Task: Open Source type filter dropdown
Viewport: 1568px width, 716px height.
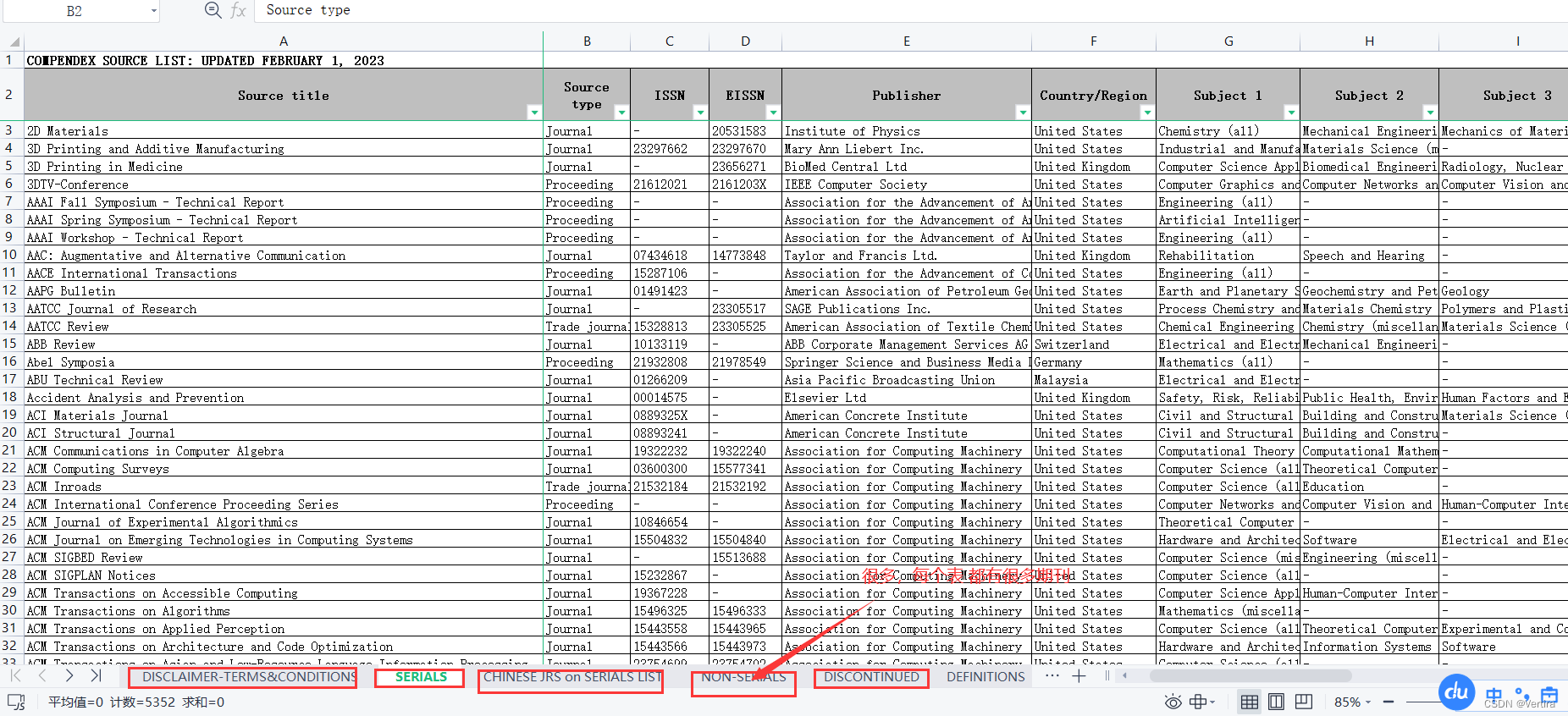Action: (x=621, y=112)
